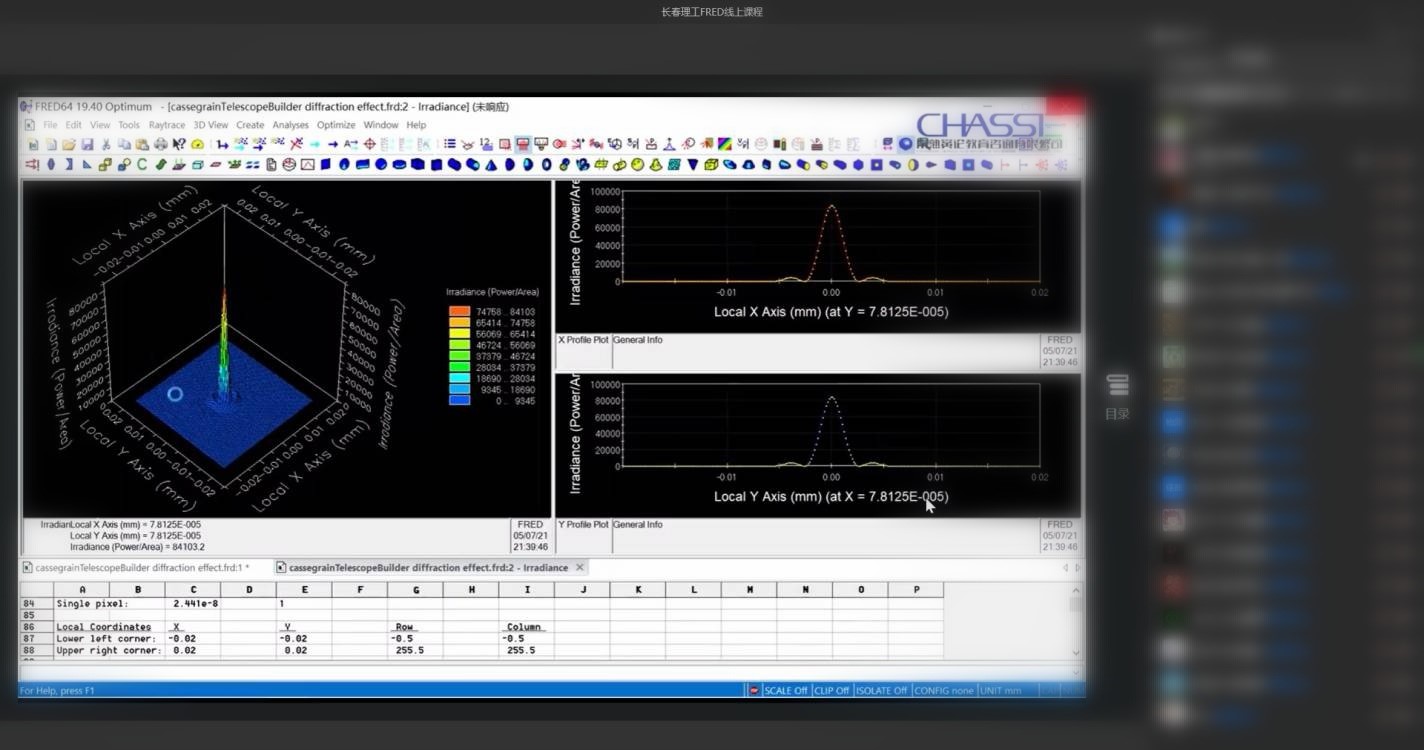Click the red crosshair target icon

(369, 145)
